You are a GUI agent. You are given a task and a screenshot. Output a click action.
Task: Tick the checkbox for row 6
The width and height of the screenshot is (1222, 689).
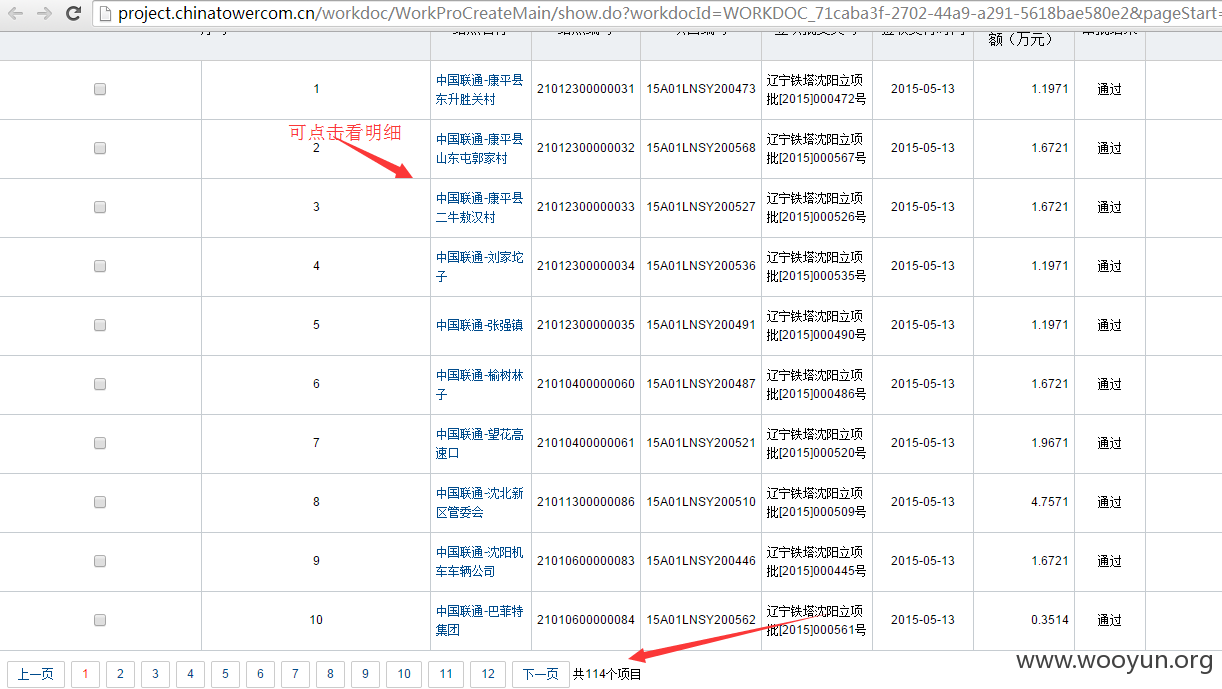[x=100, y=384]
